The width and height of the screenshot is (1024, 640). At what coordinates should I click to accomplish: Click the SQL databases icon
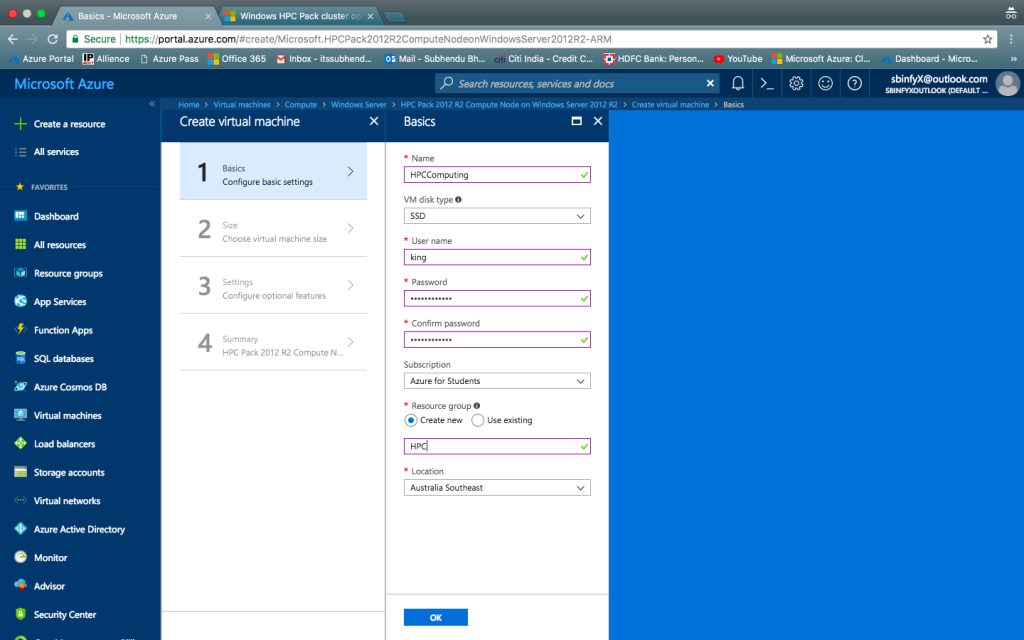tap(20, 358)
